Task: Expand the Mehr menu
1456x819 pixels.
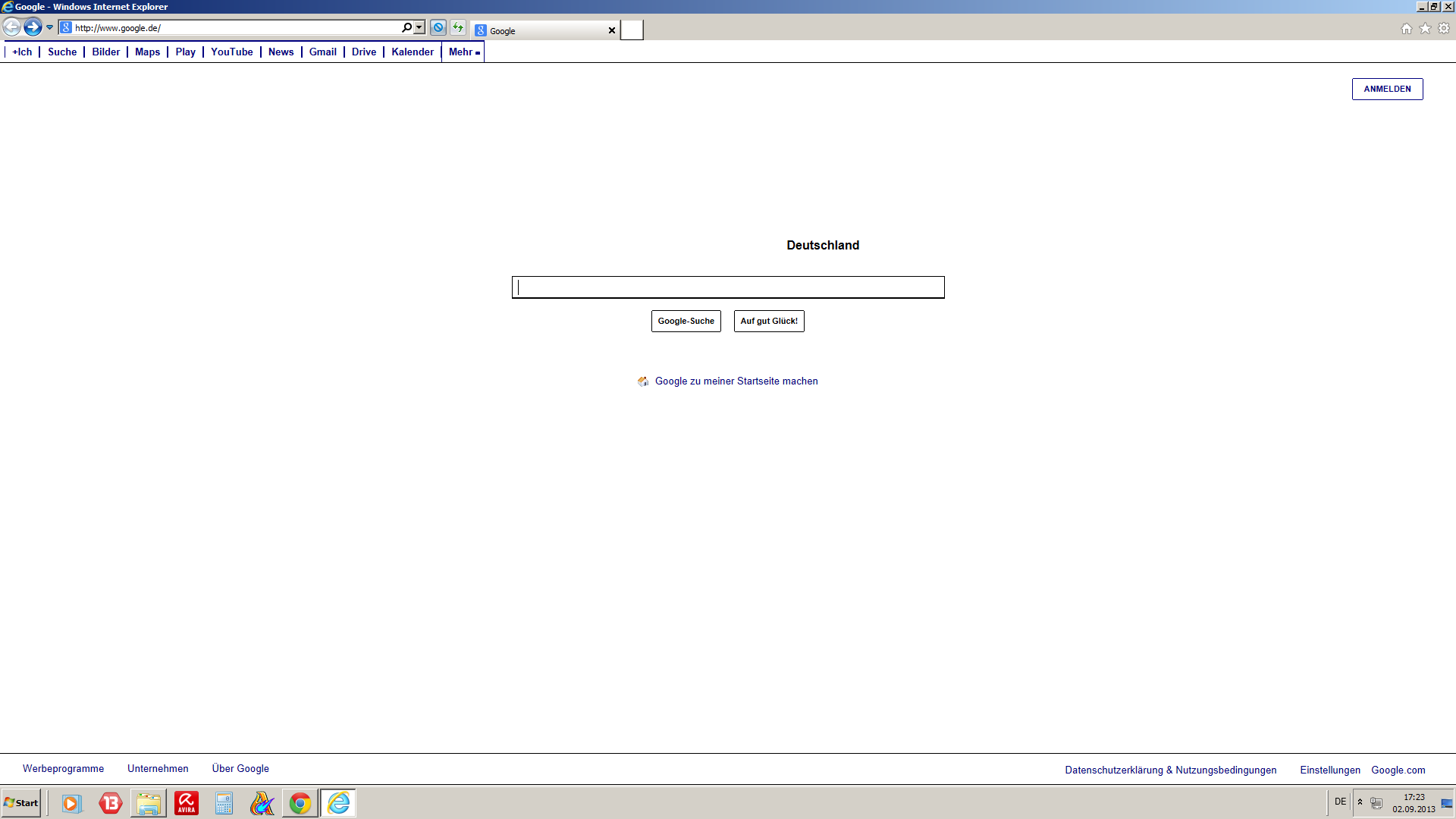Action: [463, 52]
